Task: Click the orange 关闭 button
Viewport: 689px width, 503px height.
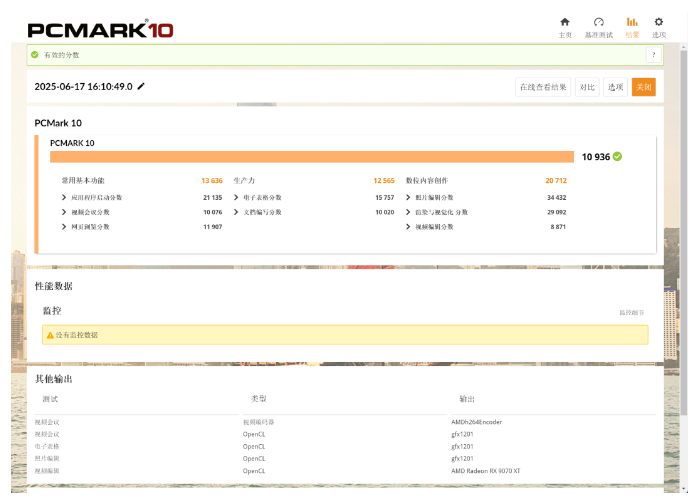Action: [x=643, y=87]
